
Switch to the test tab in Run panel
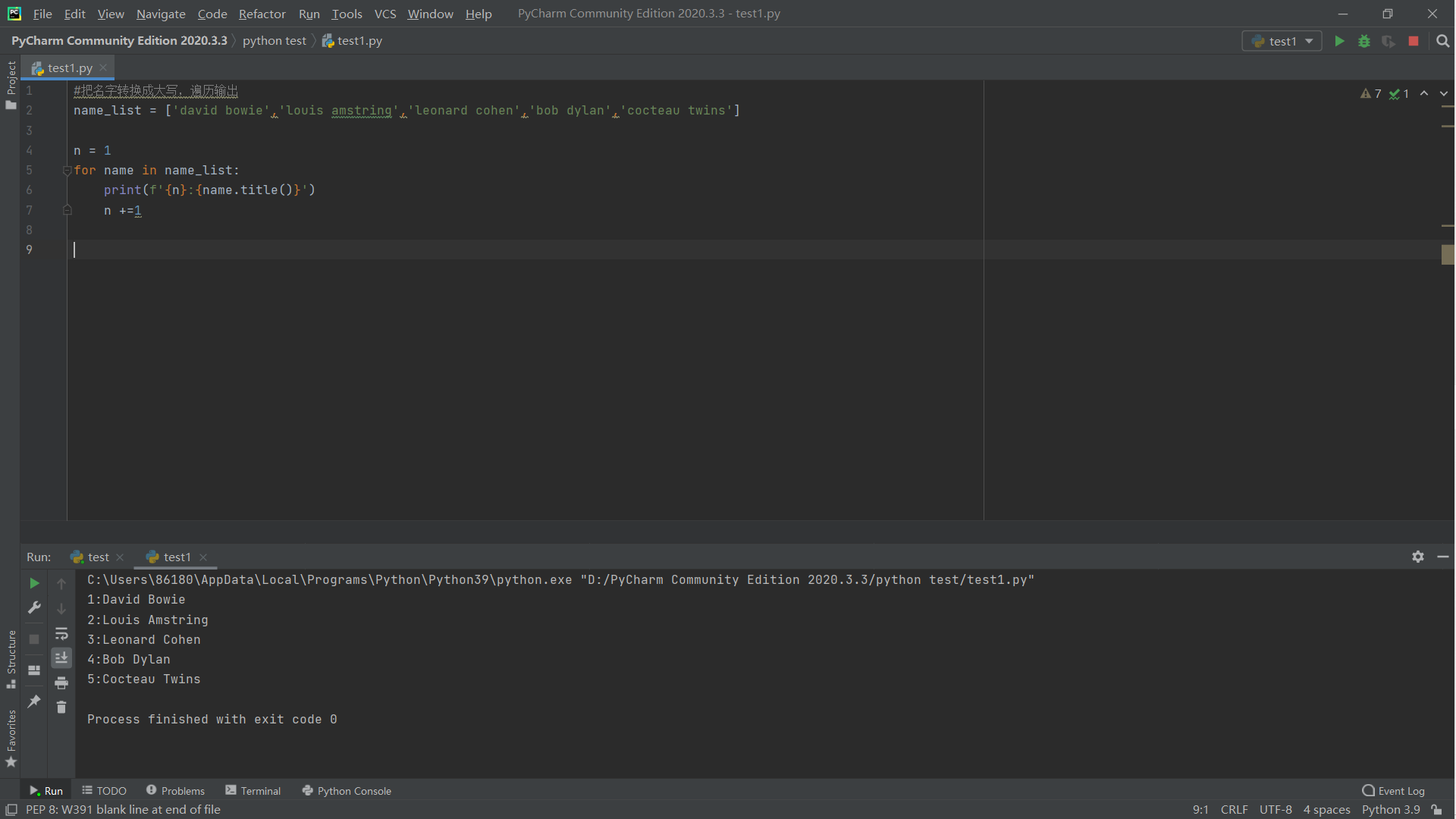(98, 557)
